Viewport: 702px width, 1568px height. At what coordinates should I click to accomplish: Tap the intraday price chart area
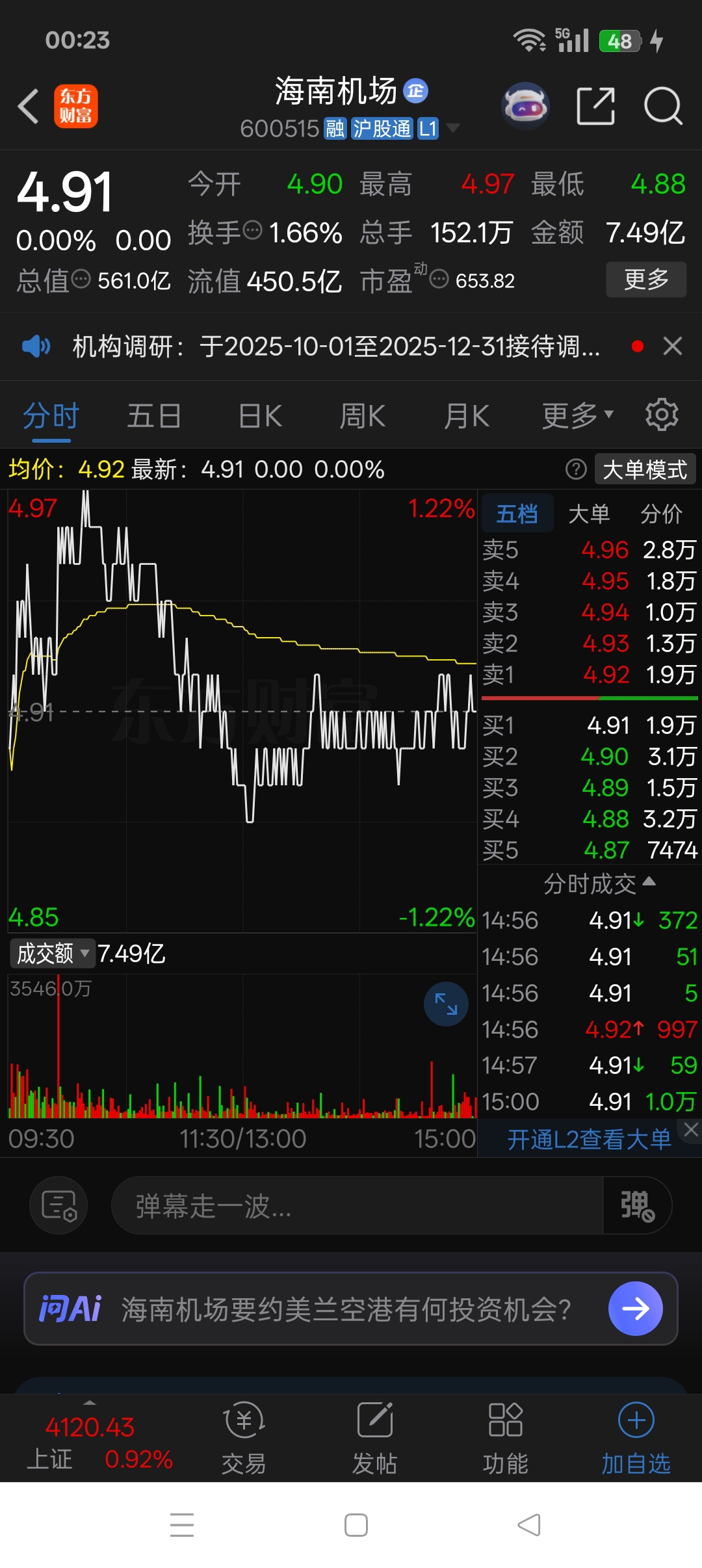click(242, 711)
